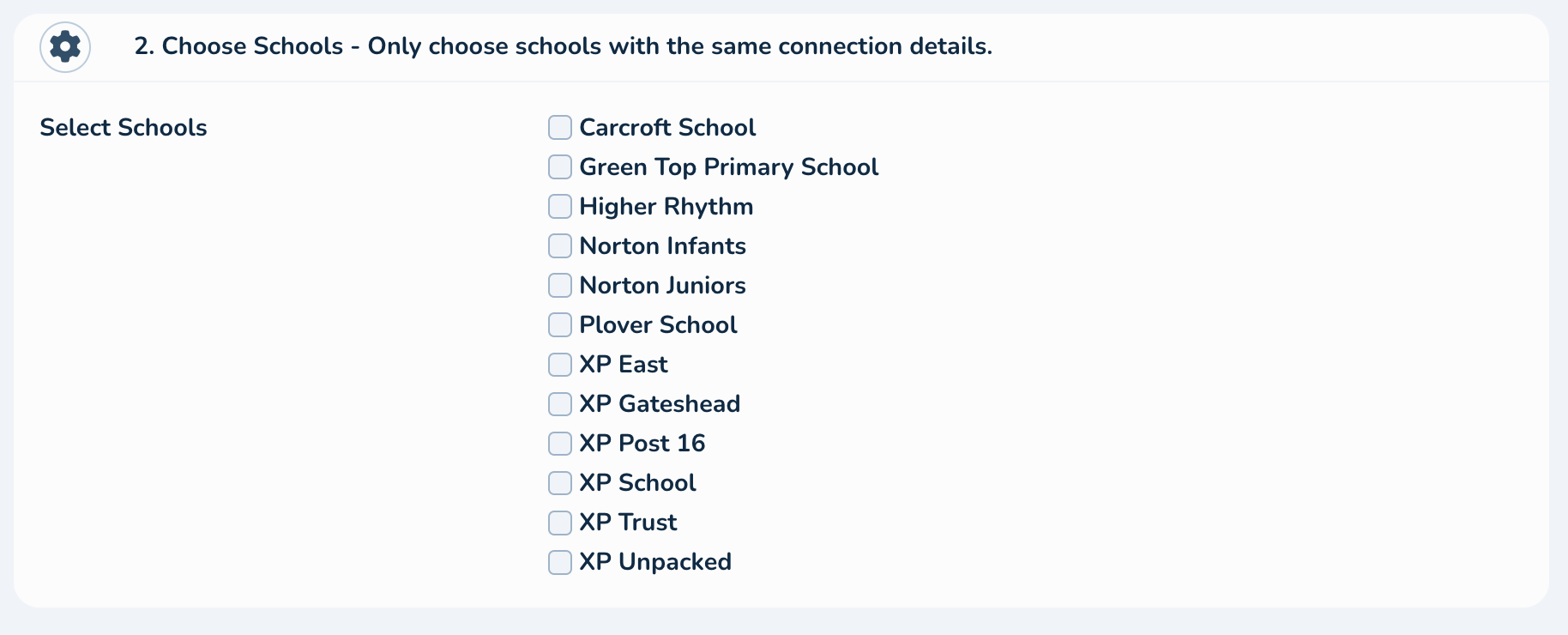Click the Choose Schools section heading
The width and height of the screenshot is (1568, 635).
click(x=563, y=46)
